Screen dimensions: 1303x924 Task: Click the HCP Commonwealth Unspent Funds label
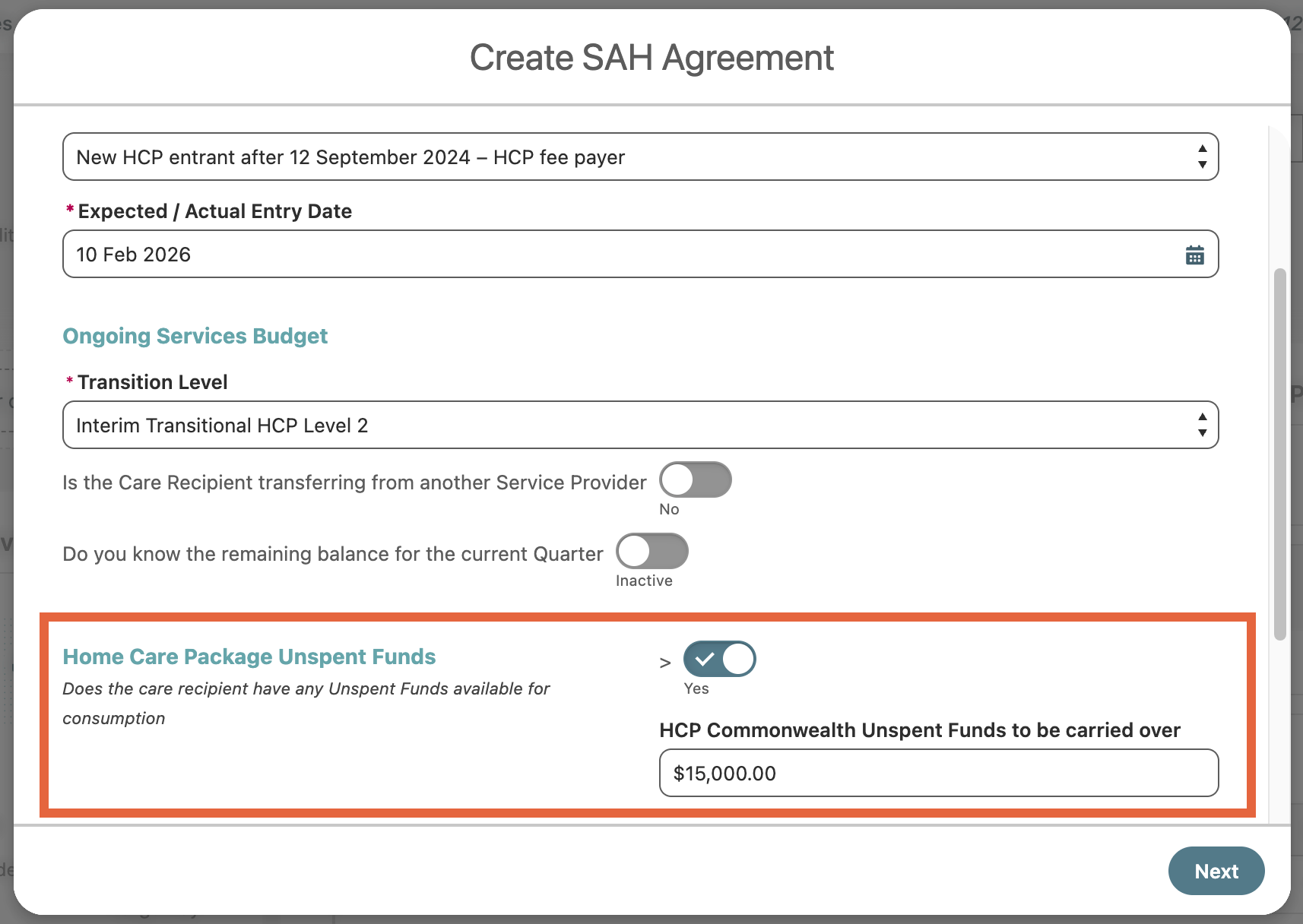(919, 730)
